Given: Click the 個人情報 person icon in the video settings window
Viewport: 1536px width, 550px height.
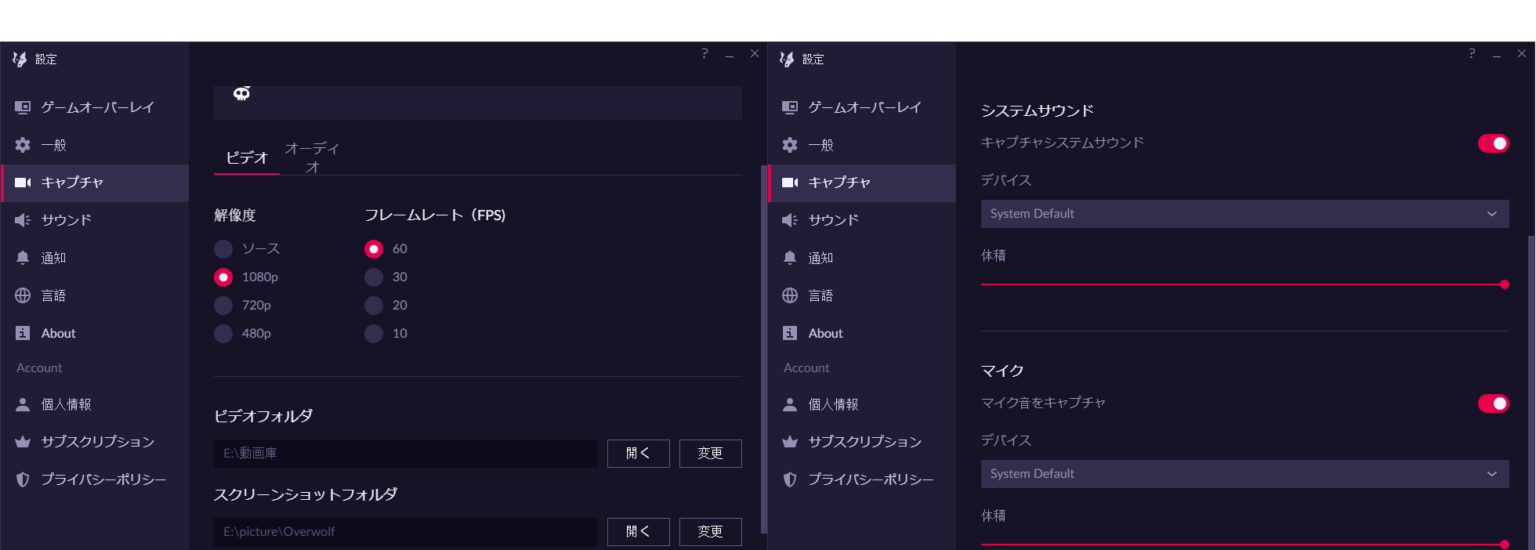Looking at the screenshot, I should pos(23,405).
